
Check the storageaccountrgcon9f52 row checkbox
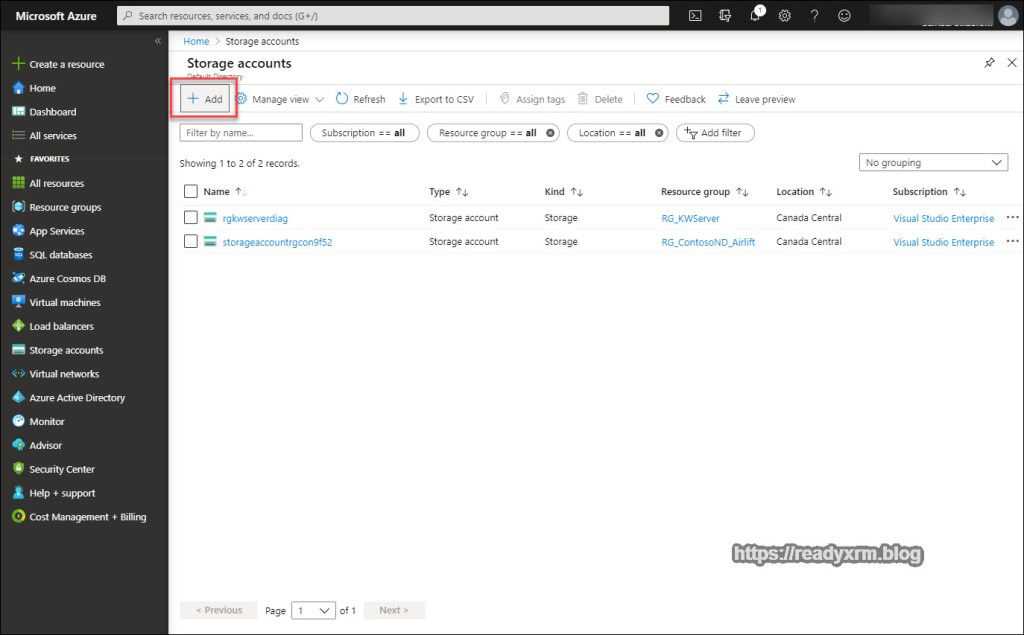191,242
